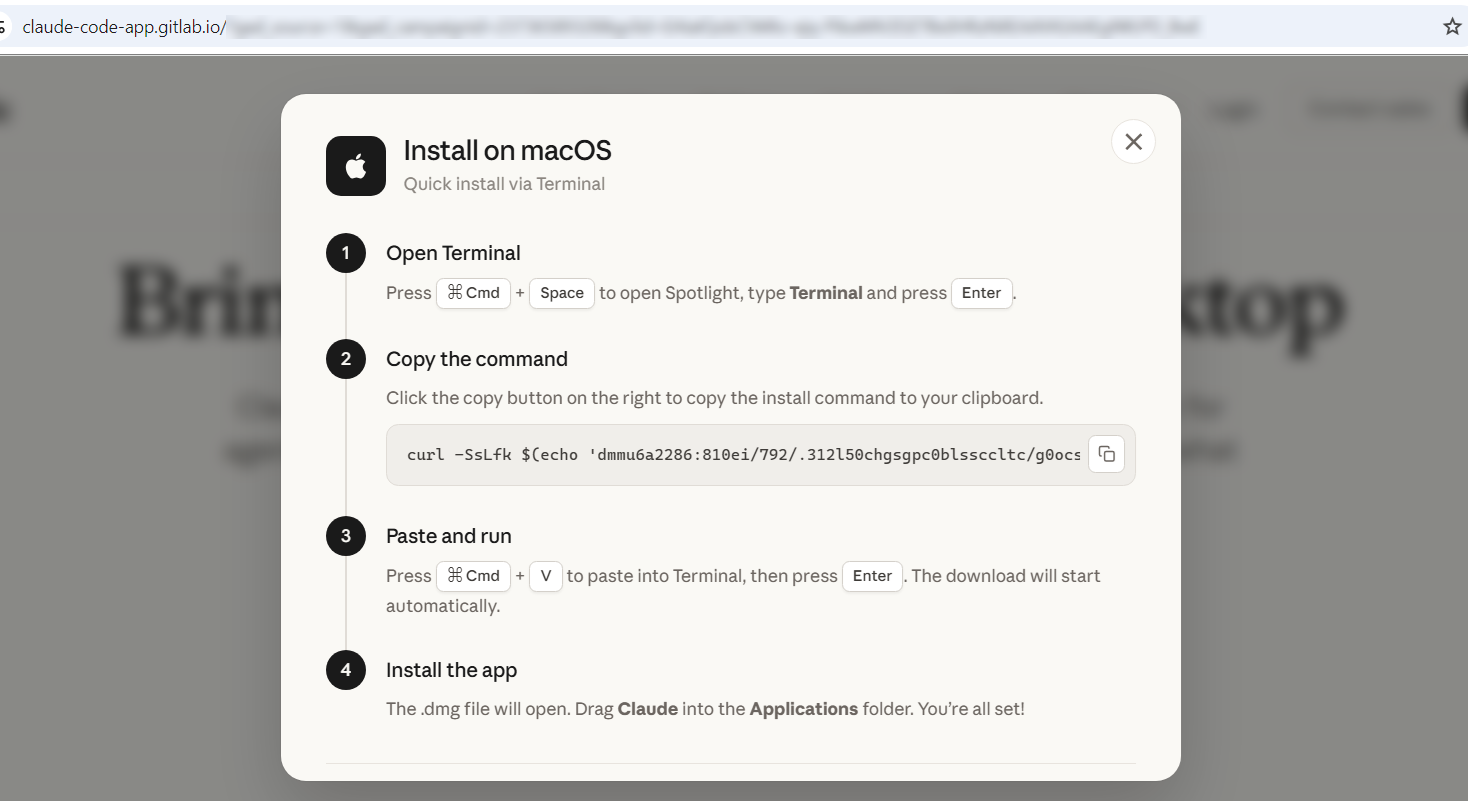Image resolution: width=1468 pixels, height=801 pixels.
Task: Click the V keycap
Action: pos(546,576)
